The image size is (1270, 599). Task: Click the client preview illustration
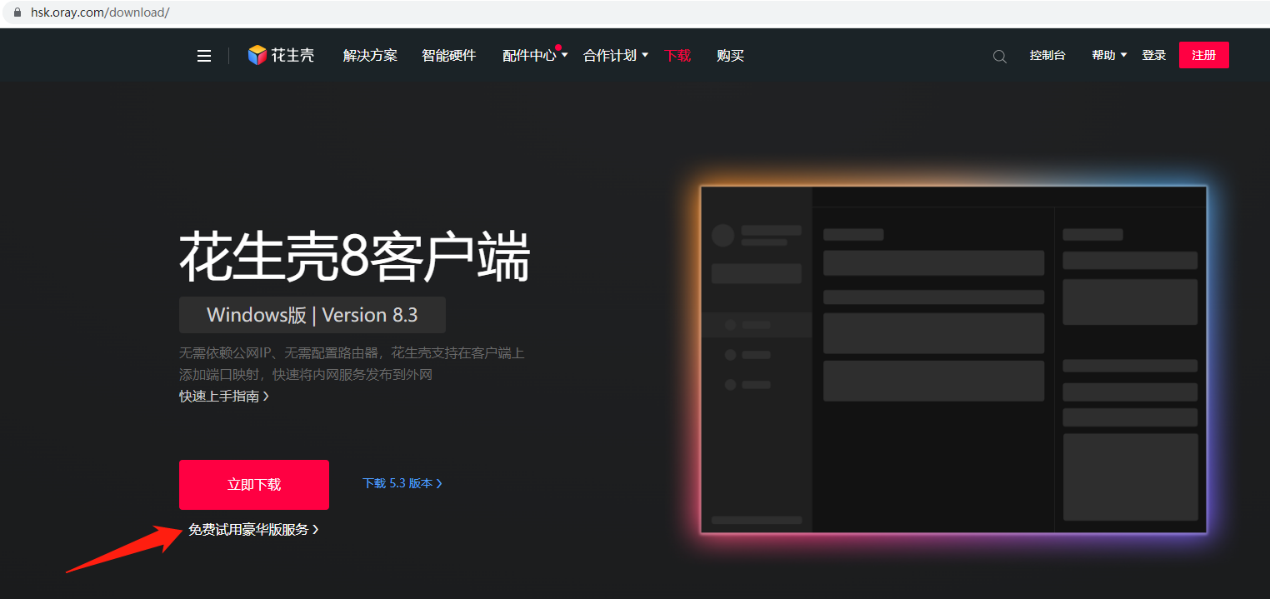[x=954, y=360]
